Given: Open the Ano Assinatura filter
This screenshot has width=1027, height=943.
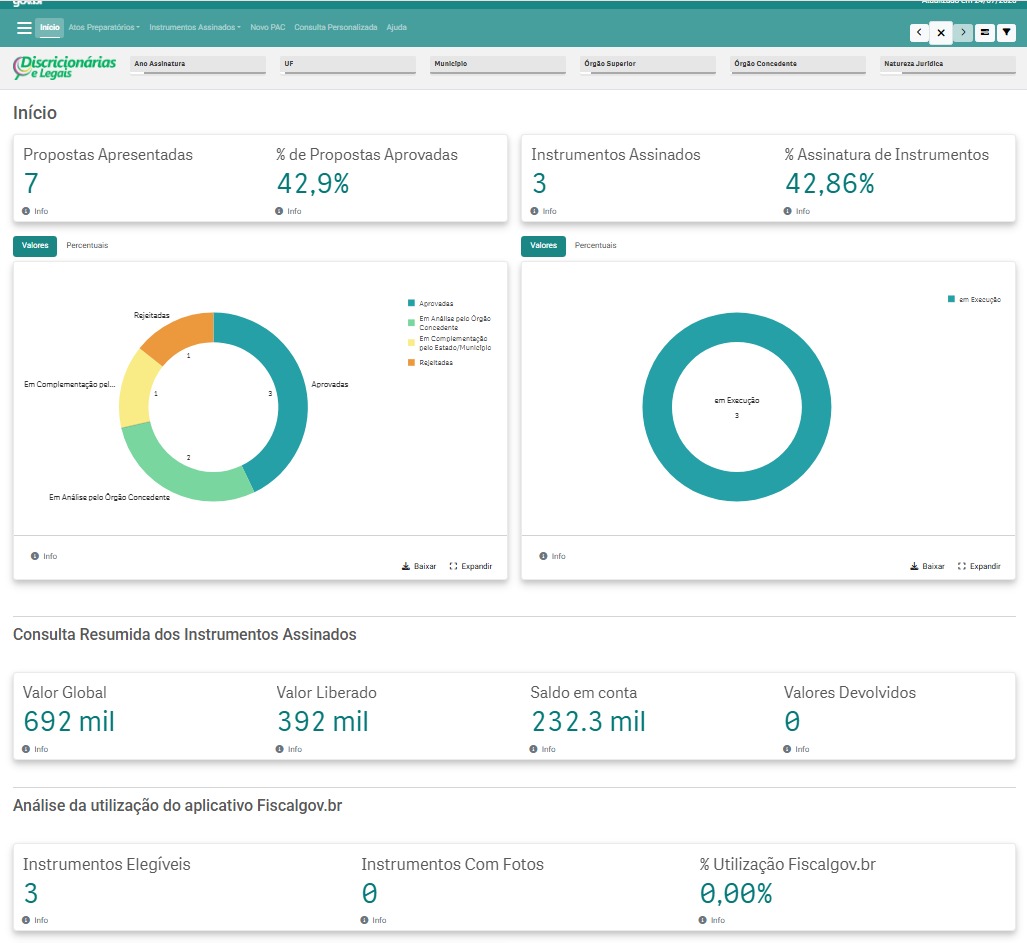Looking at the screenshot, I should (x=198, y=64).
